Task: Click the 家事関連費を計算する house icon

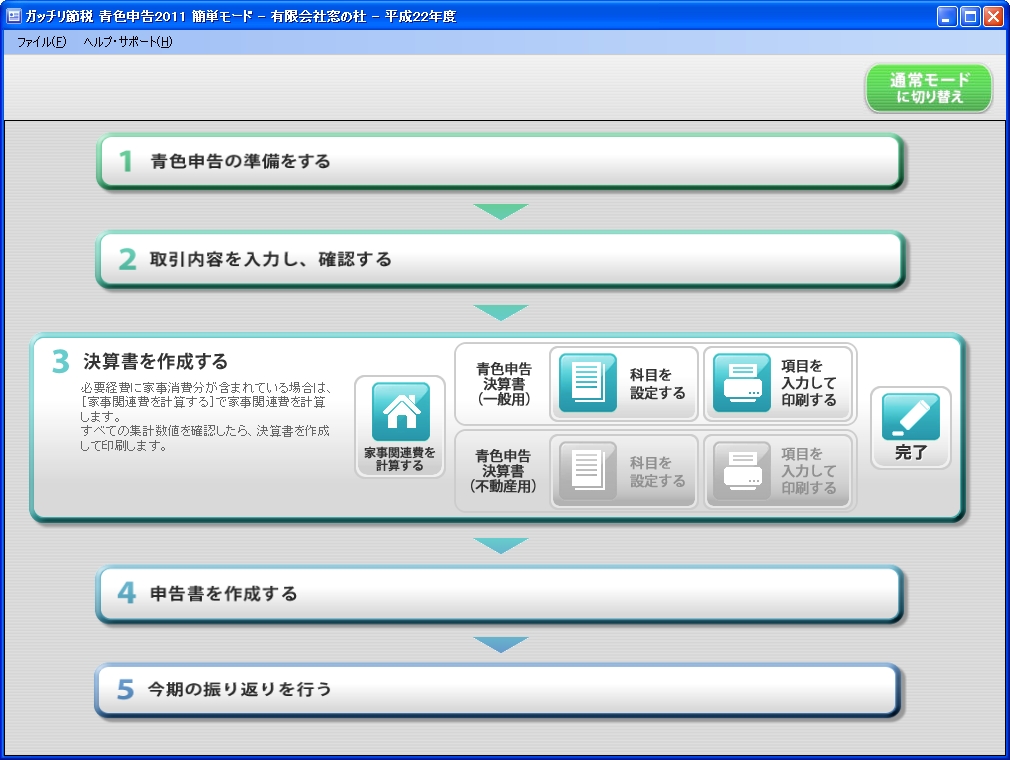Action: tap(399, 408)
